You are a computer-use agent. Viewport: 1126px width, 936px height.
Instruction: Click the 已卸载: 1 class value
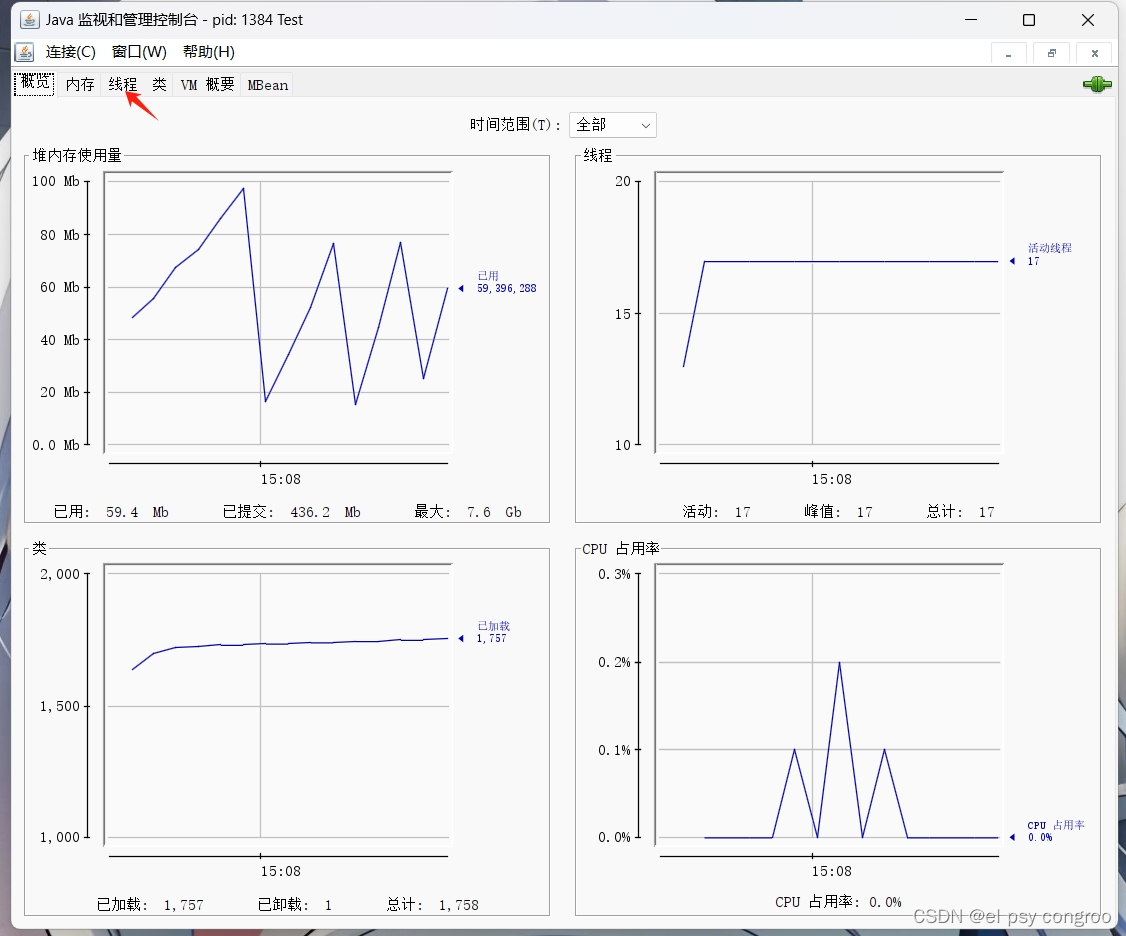pyautogui.click(x=294, y=905)
